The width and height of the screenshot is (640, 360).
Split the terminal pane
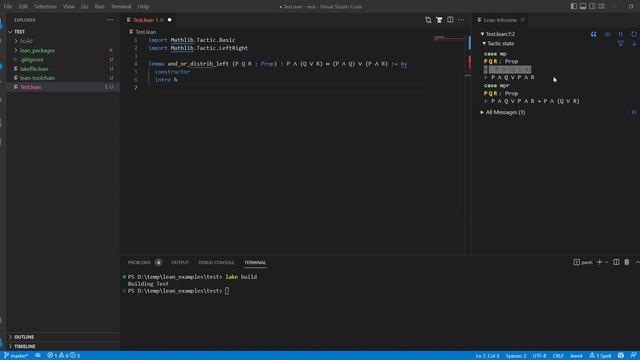(x=616, y=262)
